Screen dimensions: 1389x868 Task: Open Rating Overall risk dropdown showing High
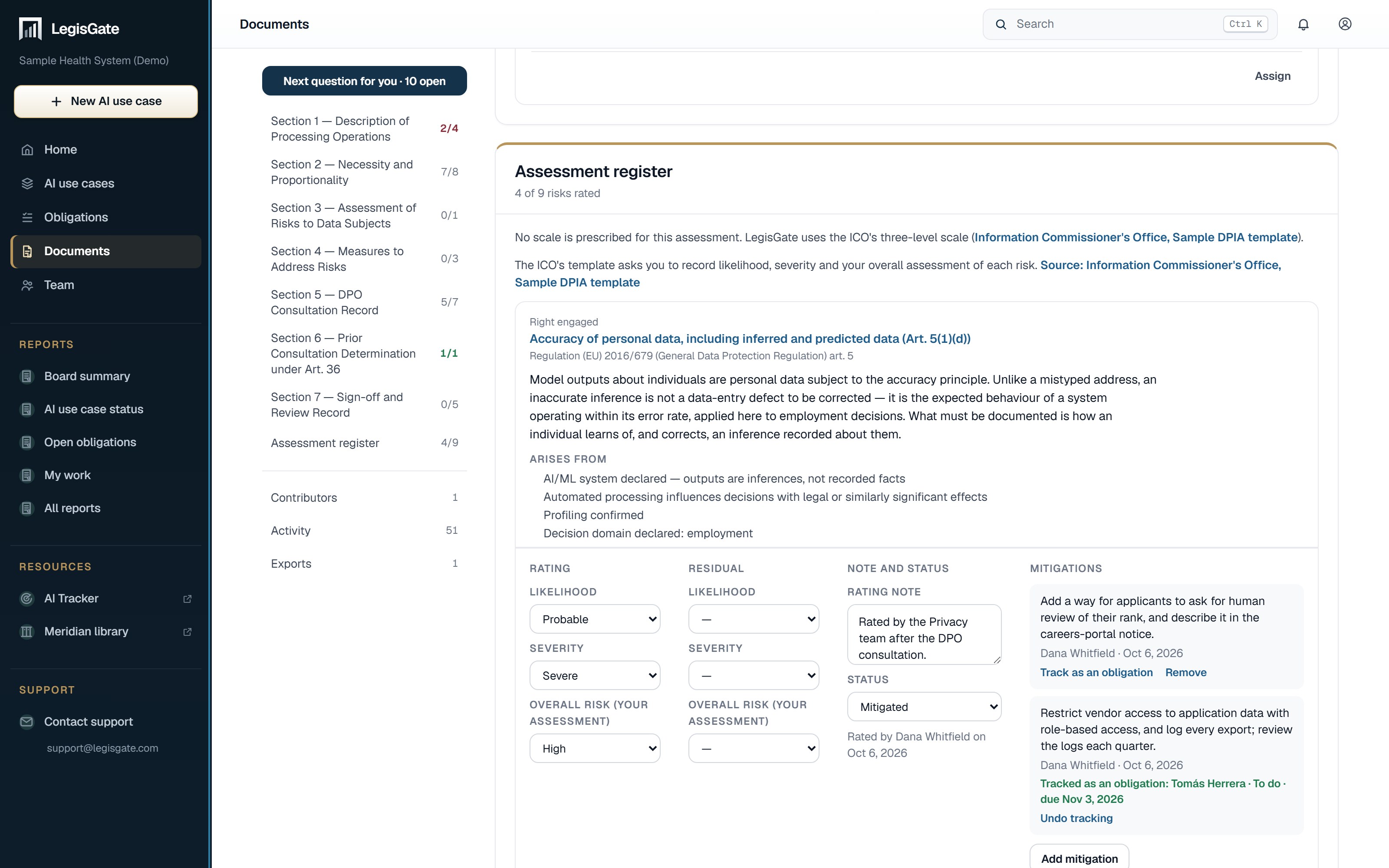[595, 749]
